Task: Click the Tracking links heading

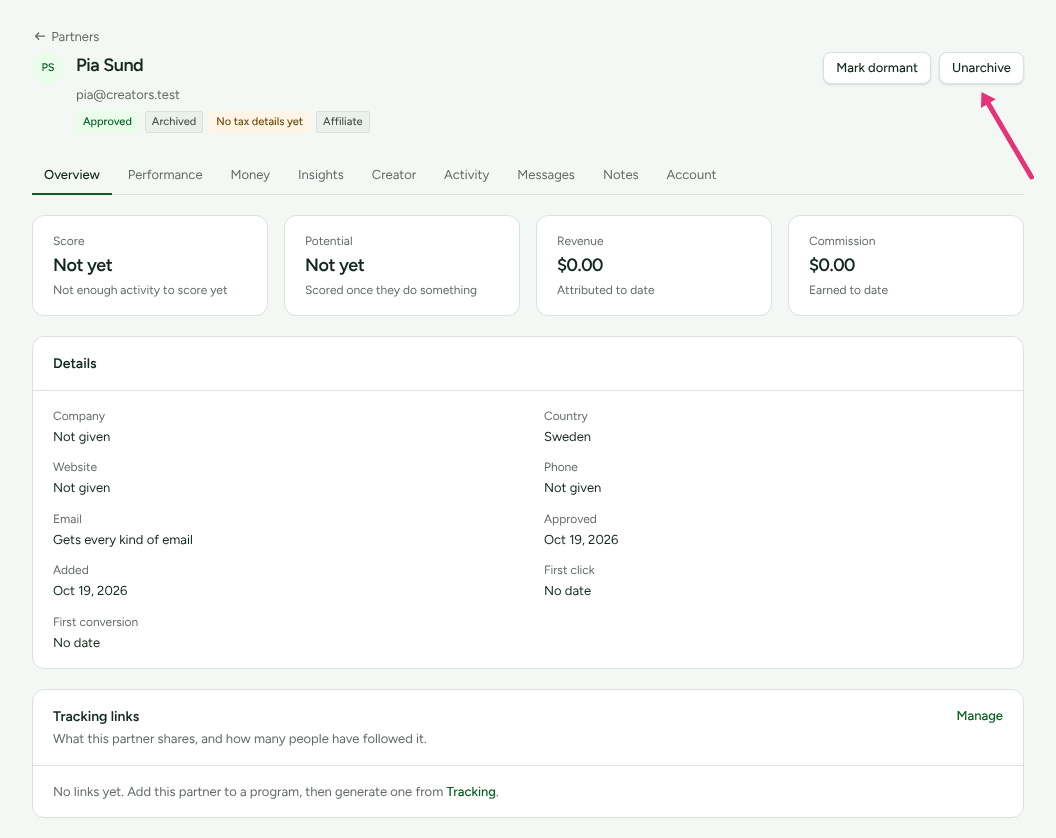Action: tap(96, 717)
